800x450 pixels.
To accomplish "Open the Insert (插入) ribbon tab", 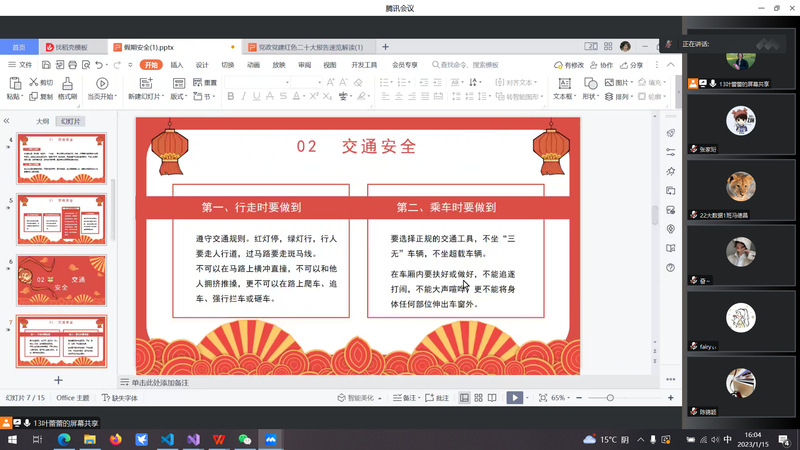I will [177, 65].
